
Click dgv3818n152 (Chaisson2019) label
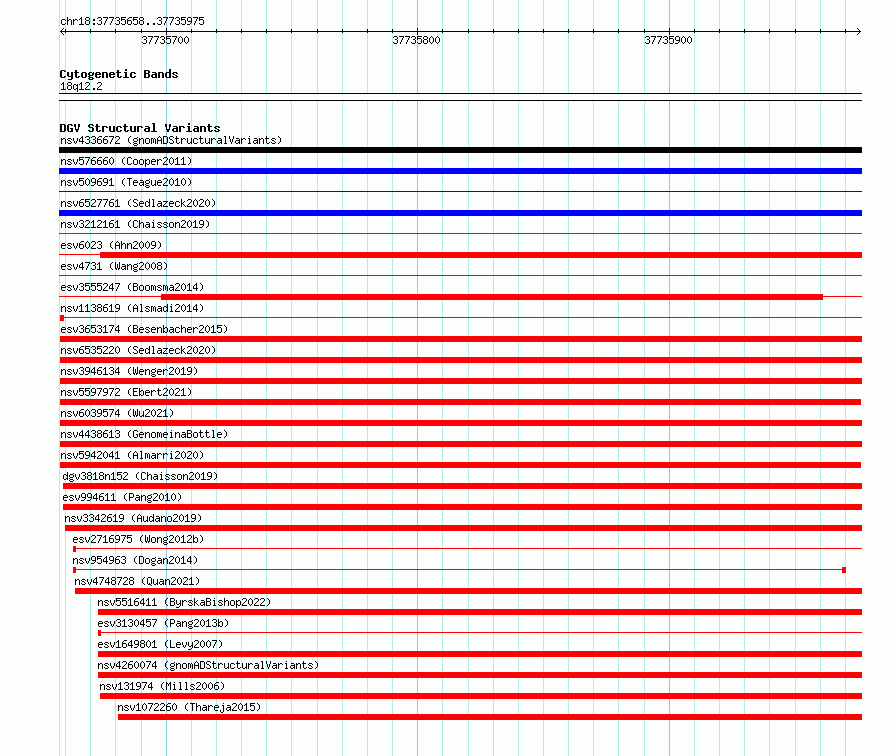(x=140, y=476)
